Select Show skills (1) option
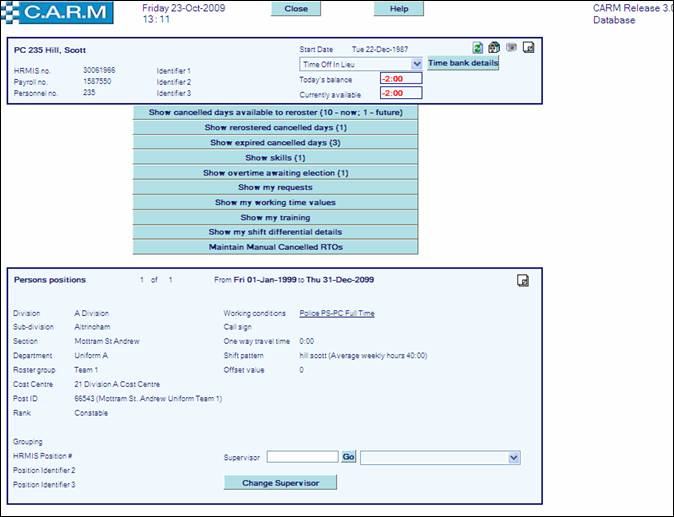Viewport: 674px width, 517px height. point(275,158)
